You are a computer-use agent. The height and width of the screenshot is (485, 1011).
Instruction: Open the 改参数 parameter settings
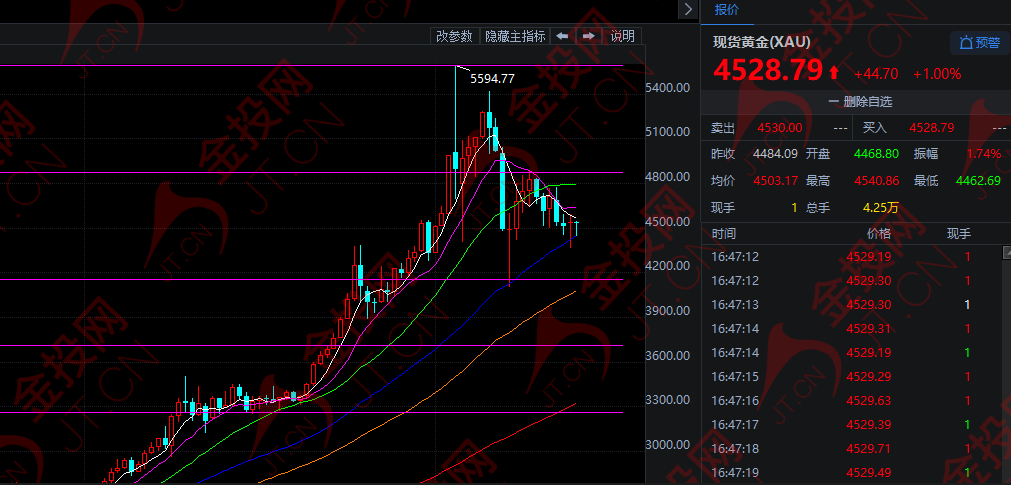pos(455,36)
